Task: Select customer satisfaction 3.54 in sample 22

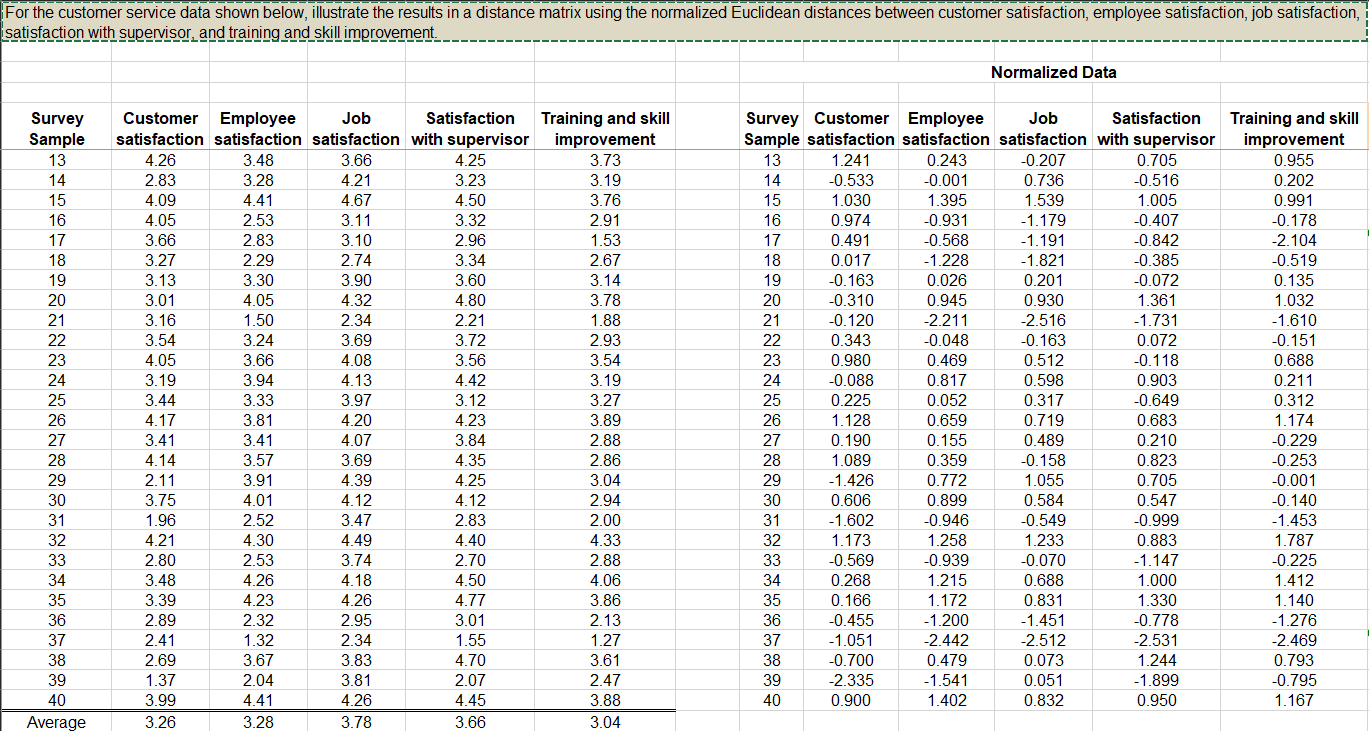Action: (158, 340)
